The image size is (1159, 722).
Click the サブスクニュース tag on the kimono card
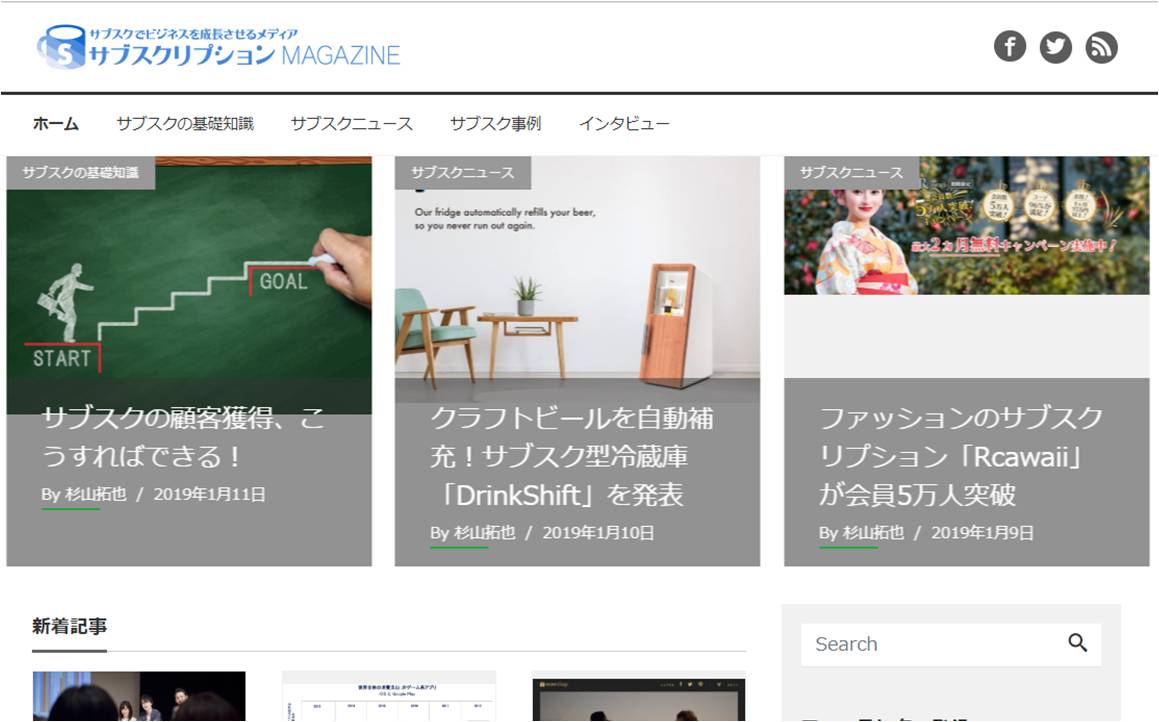(852, 172)
